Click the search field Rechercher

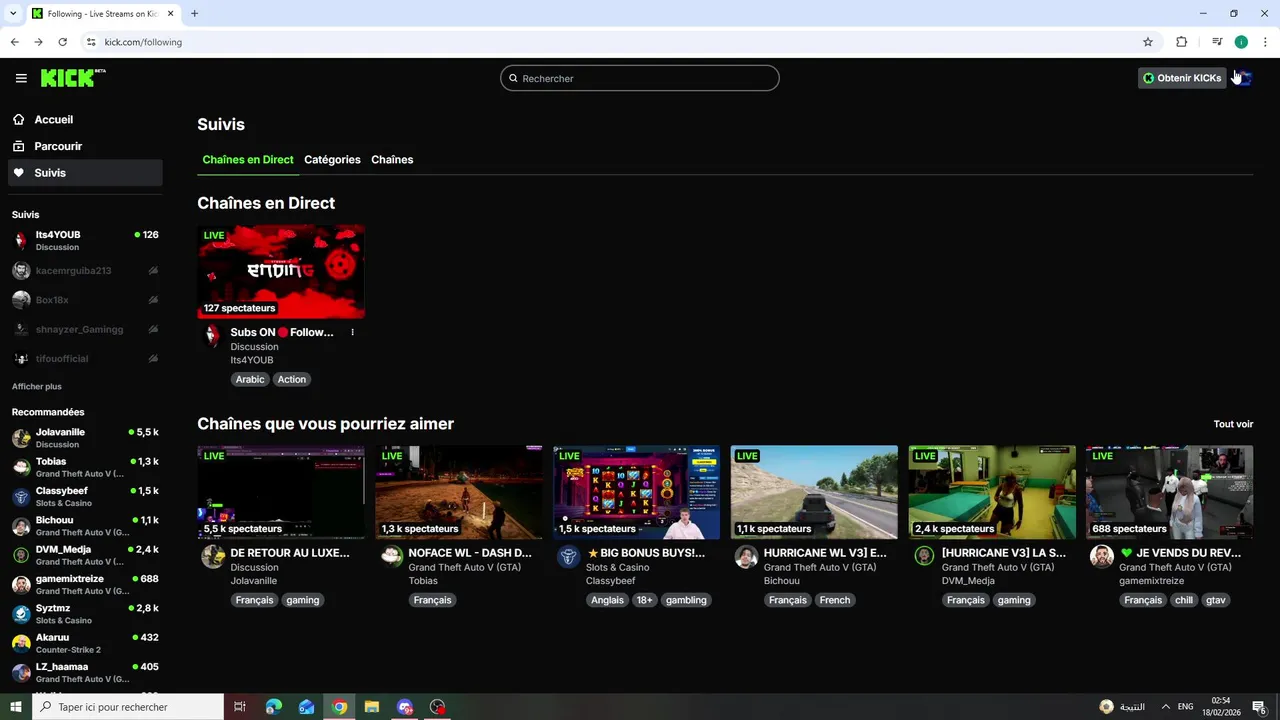pyautogui.click(x=640, y=78)
